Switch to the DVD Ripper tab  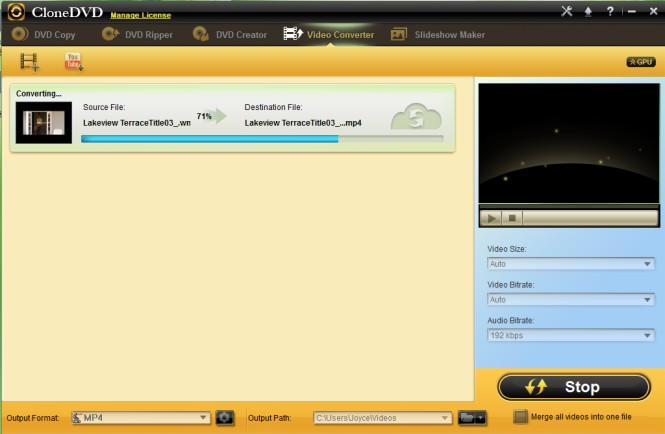137,35
